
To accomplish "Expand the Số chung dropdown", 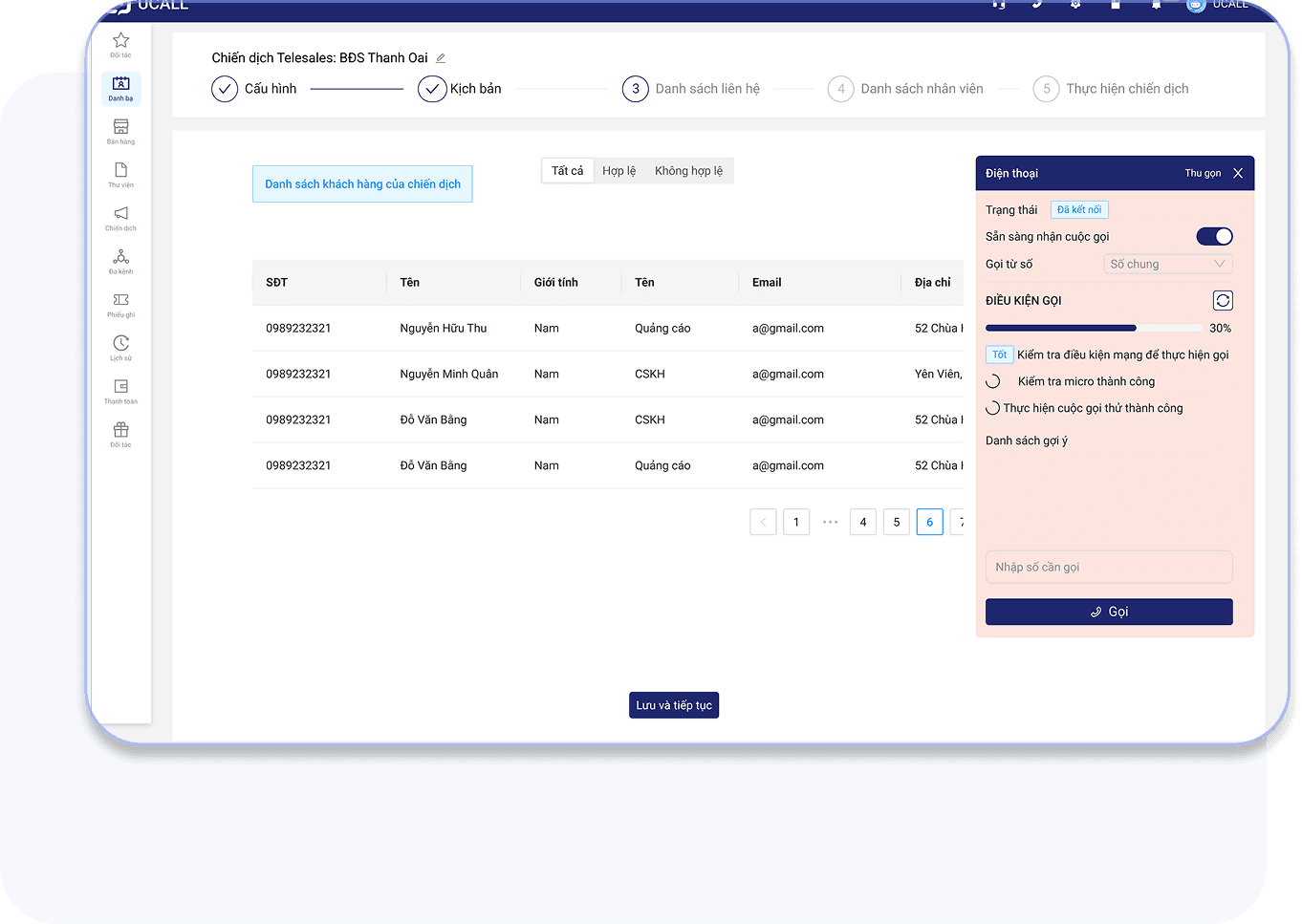I will click(1167, 265).
